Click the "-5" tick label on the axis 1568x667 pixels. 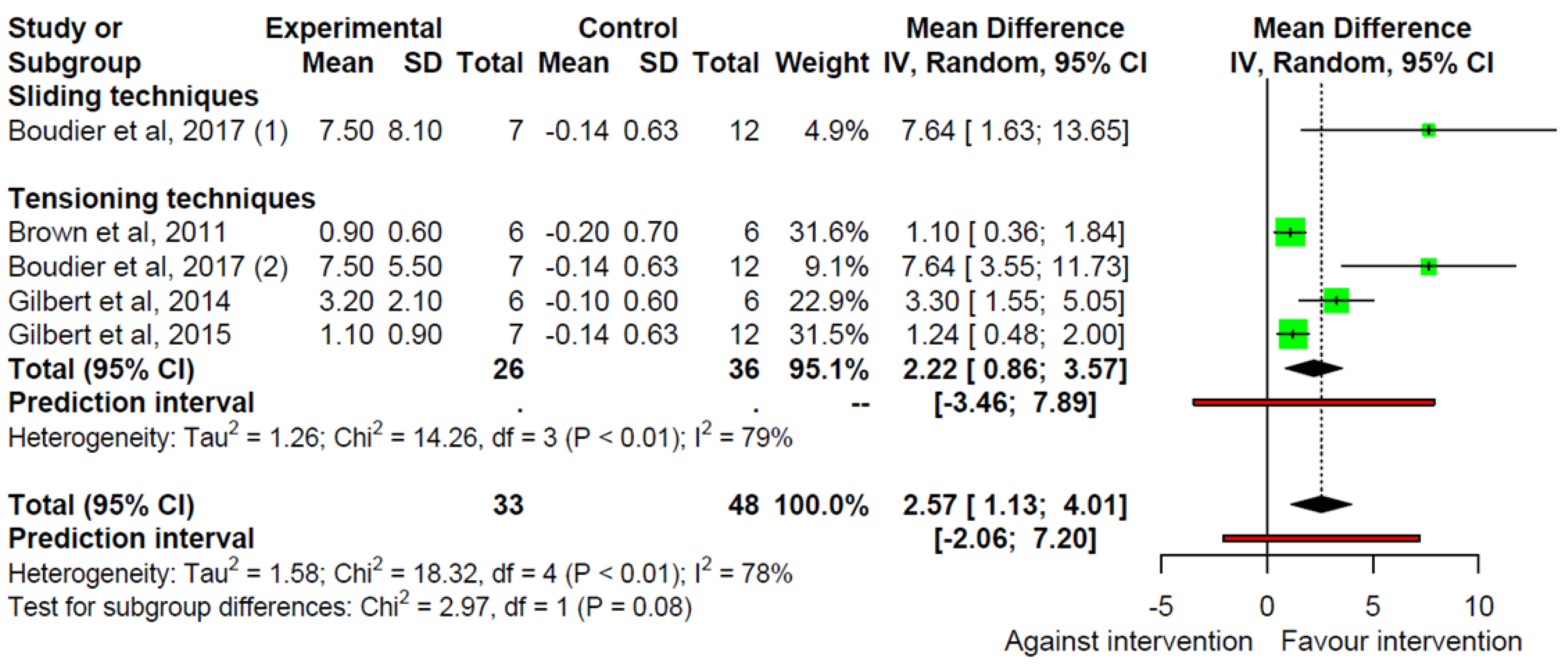coord(1161,607)
